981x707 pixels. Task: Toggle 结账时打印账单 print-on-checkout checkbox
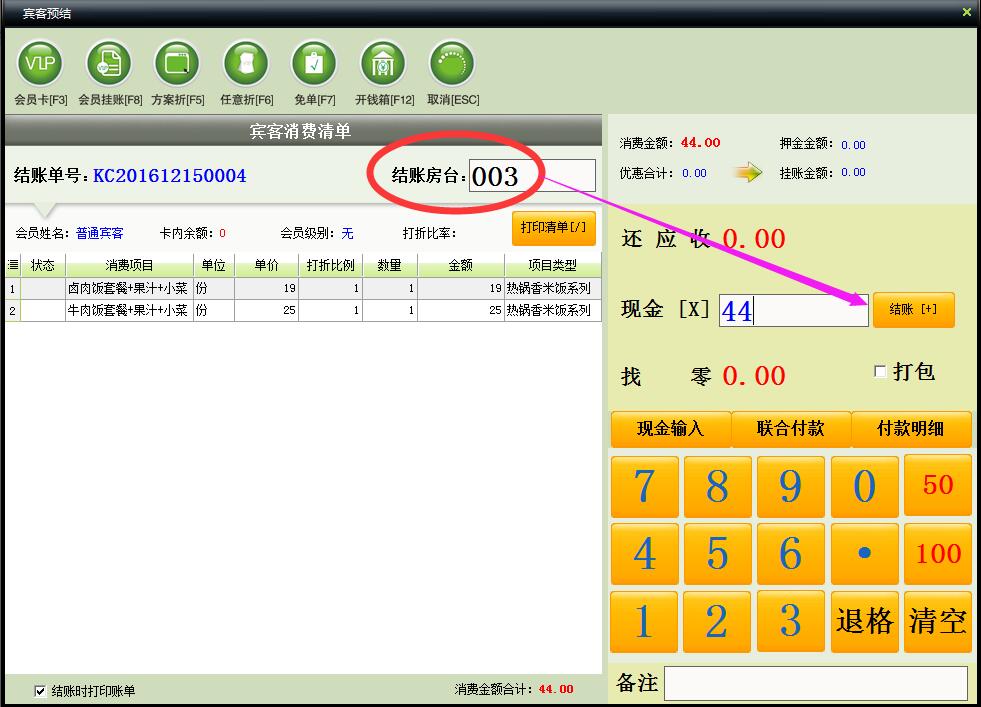click(x=40, y=690)
